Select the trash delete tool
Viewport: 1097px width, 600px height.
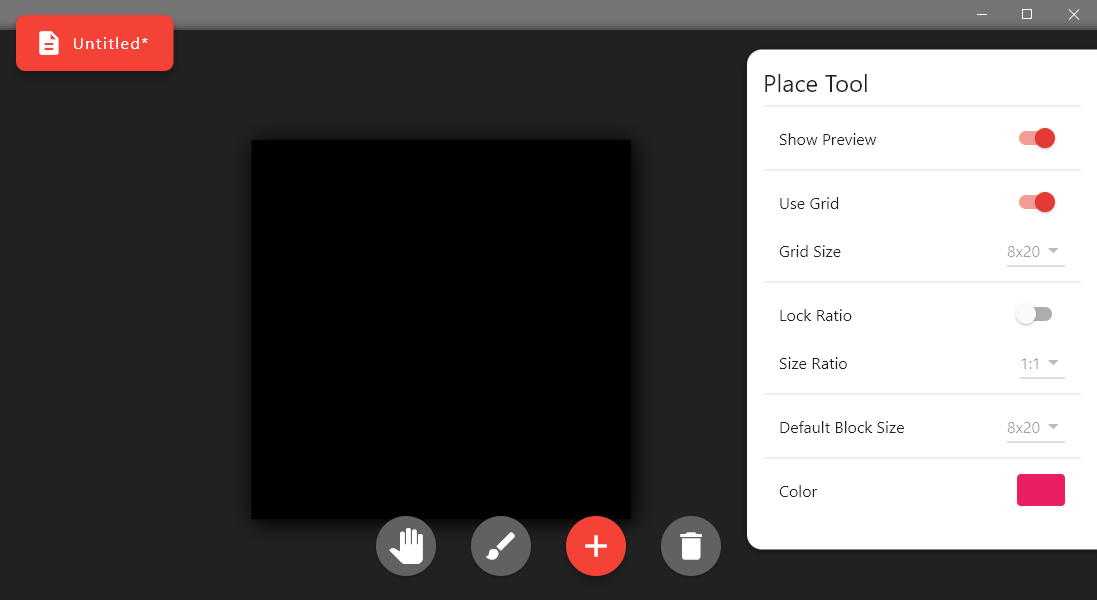tap(690, 545)
